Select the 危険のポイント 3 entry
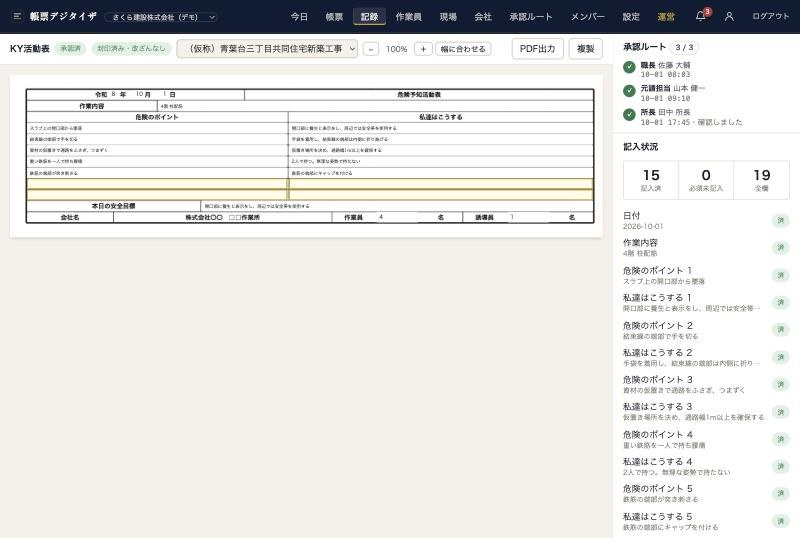The width and height of the screenshot is (800, 538). tap(706, 384)
